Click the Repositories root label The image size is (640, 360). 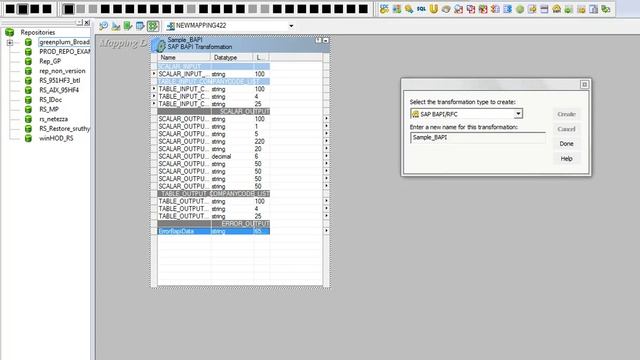pyautogui.click(x=38, y=32)
